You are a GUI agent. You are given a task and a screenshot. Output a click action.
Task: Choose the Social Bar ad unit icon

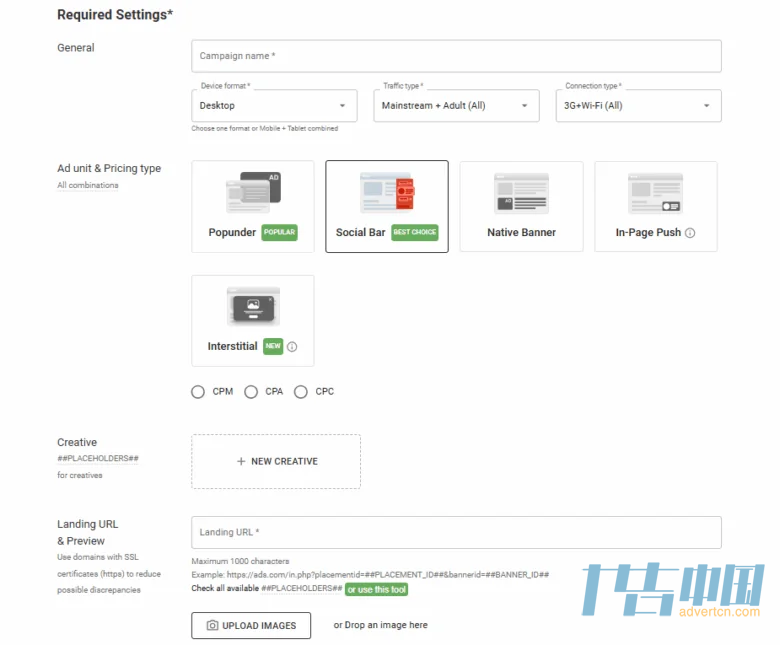coord(386,193)
